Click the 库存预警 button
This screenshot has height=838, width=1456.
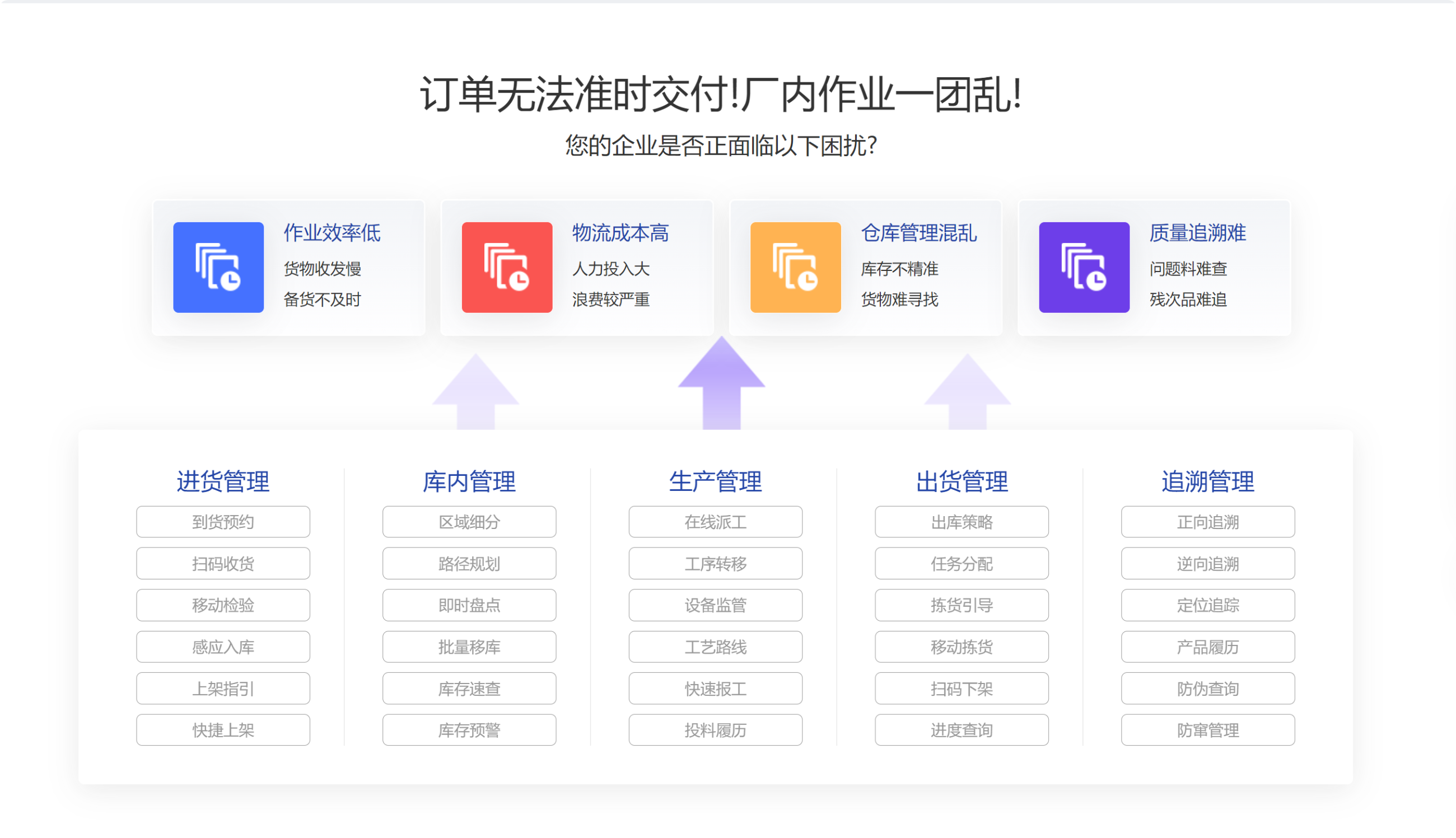click(469, 730)
